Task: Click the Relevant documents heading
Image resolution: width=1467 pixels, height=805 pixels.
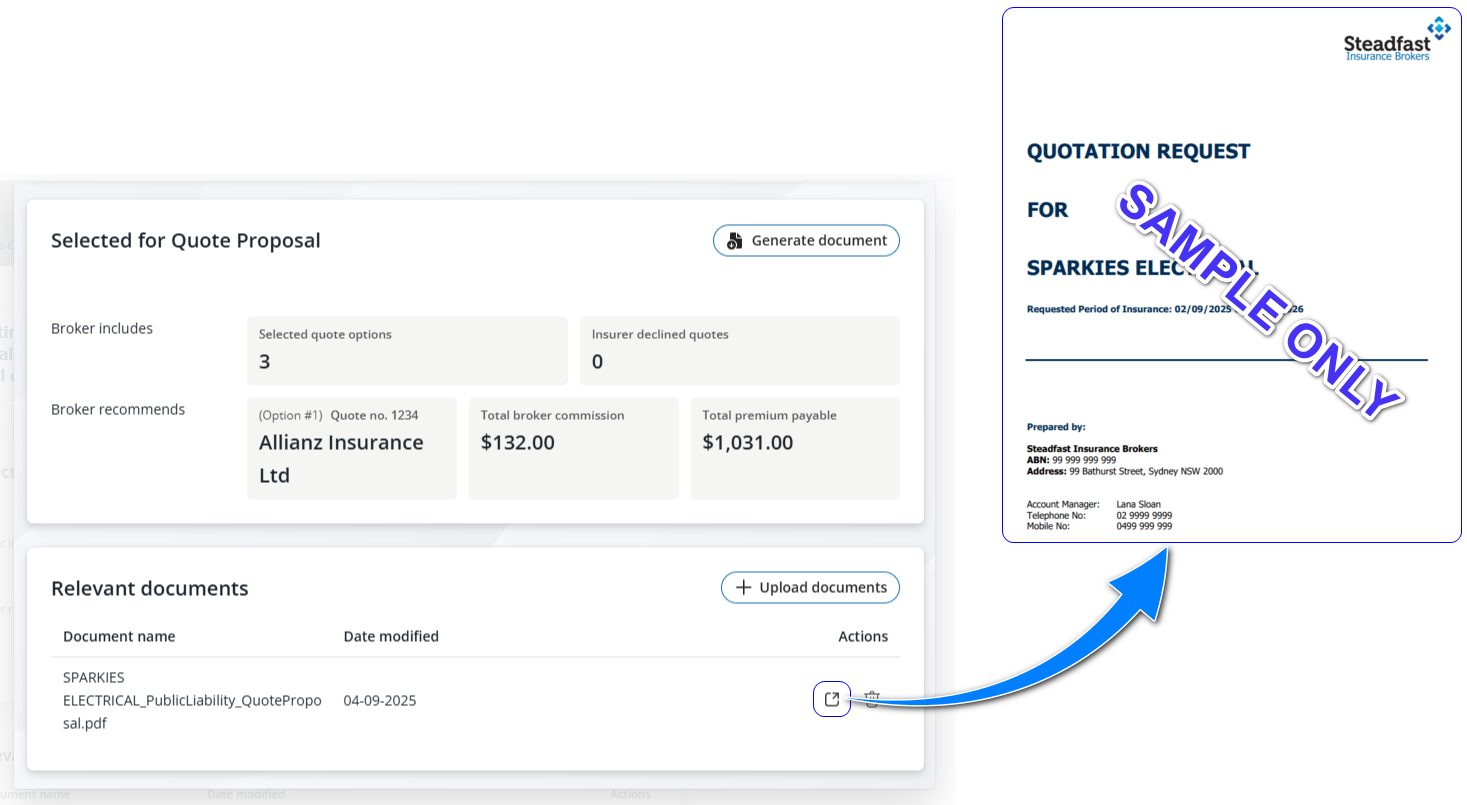Action: 150,588
